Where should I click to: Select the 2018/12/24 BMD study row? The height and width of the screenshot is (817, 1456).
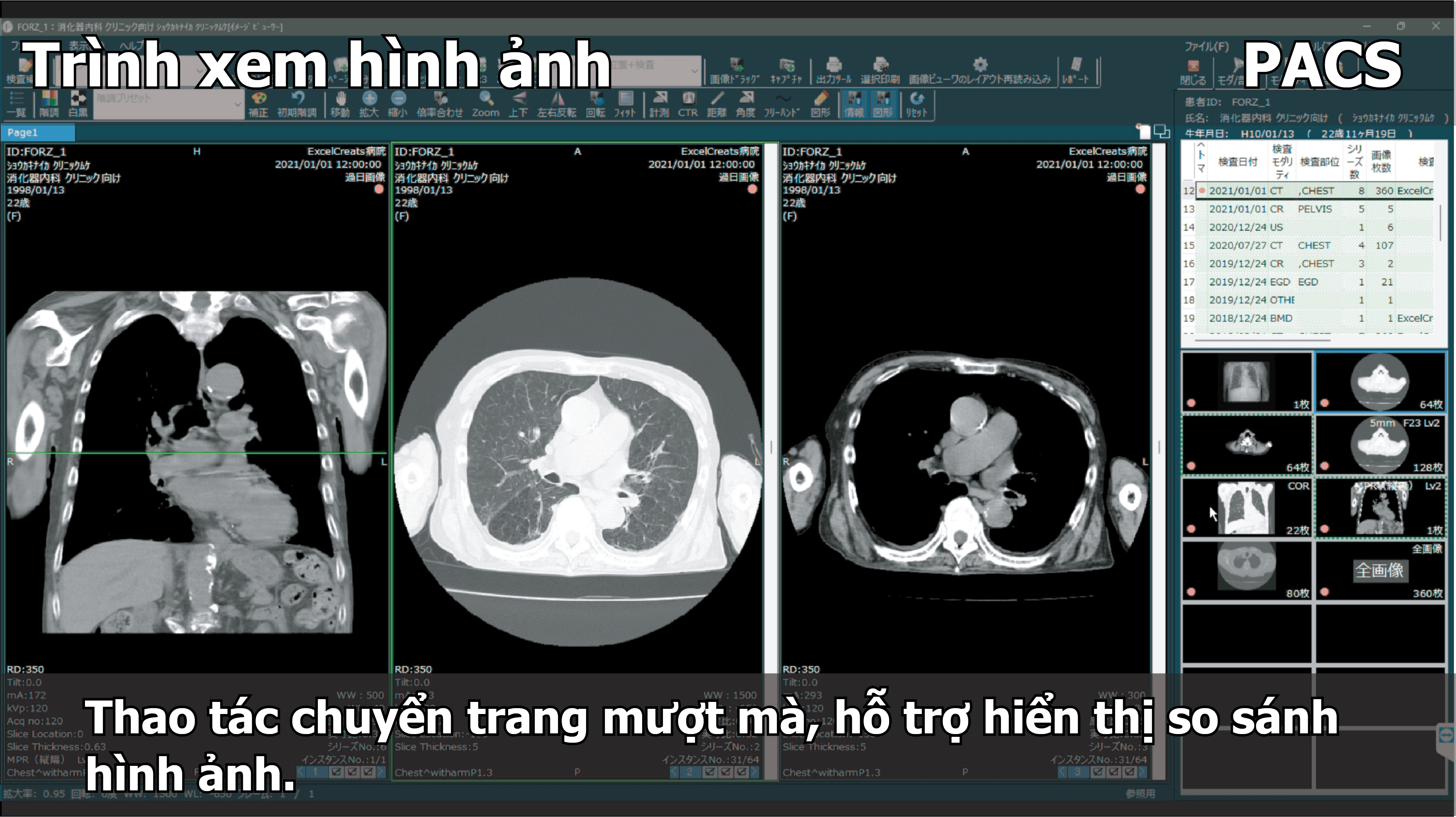(1308, 318)
